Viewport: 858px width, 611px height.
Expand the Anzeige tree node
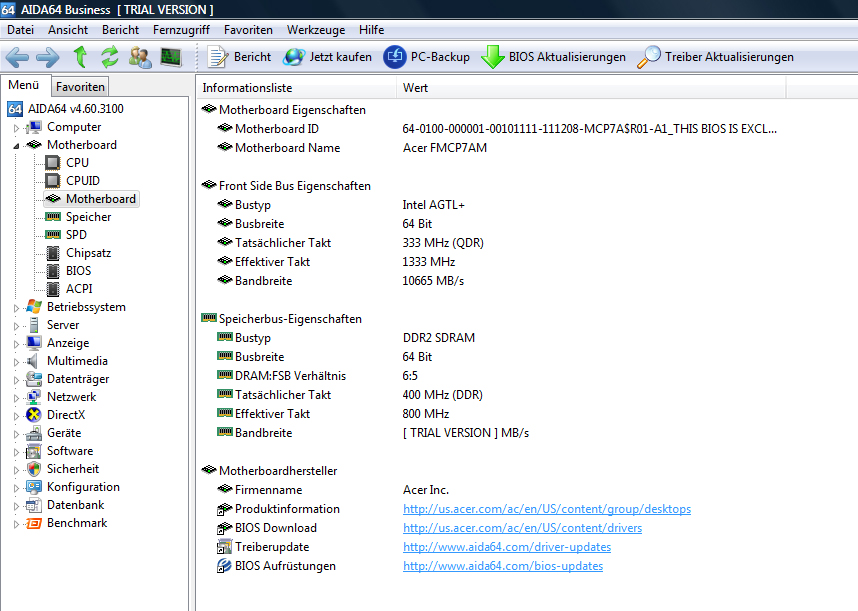16,344
